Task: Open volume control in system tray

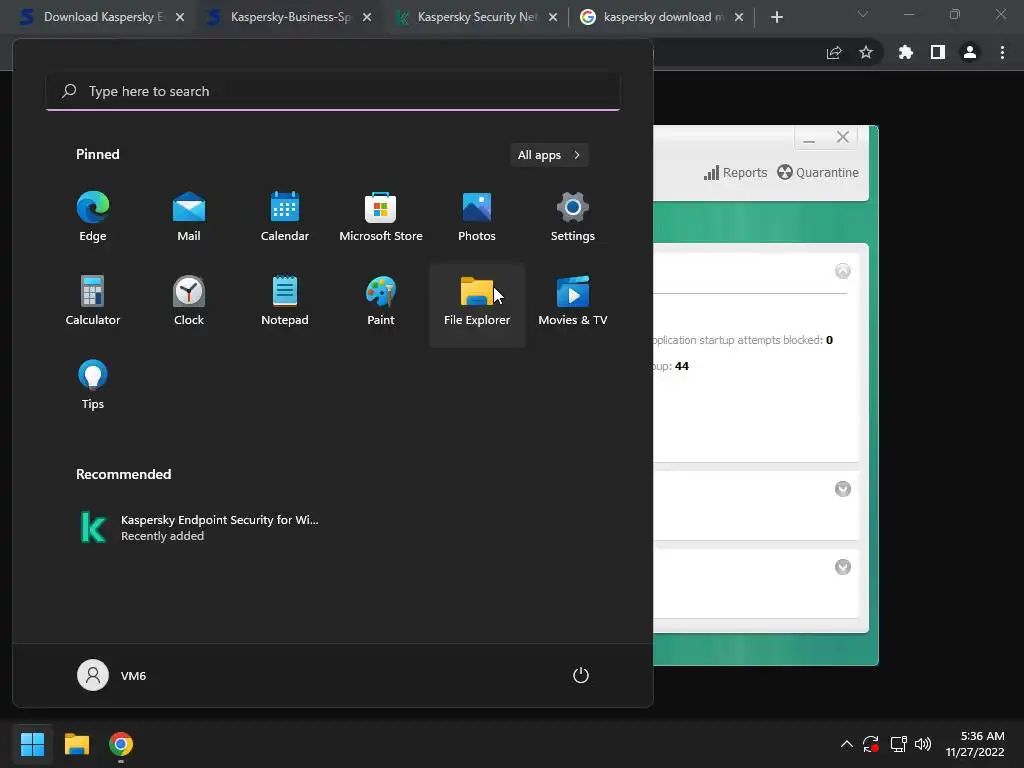Action: pyautogui.click(x=923, y=744)
